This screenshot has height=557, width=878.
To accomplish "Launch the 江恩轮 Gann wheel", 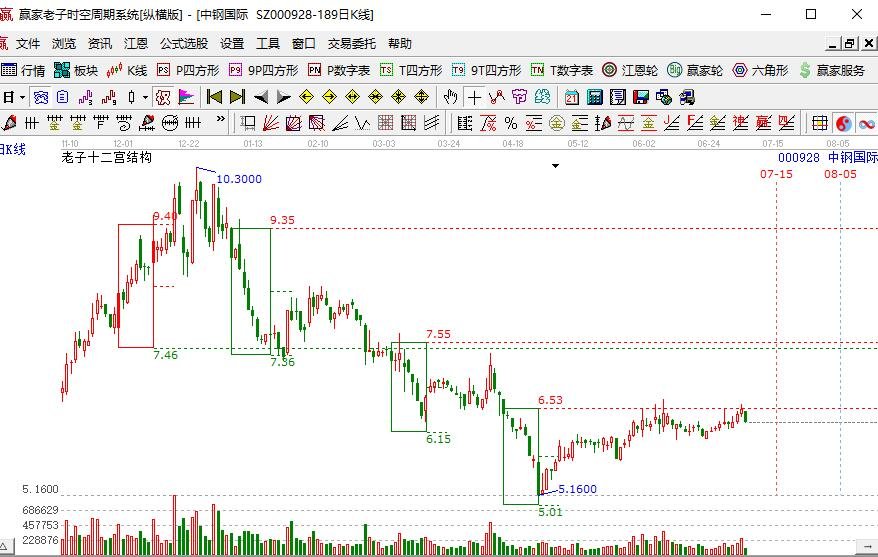I will click(630, 70).
